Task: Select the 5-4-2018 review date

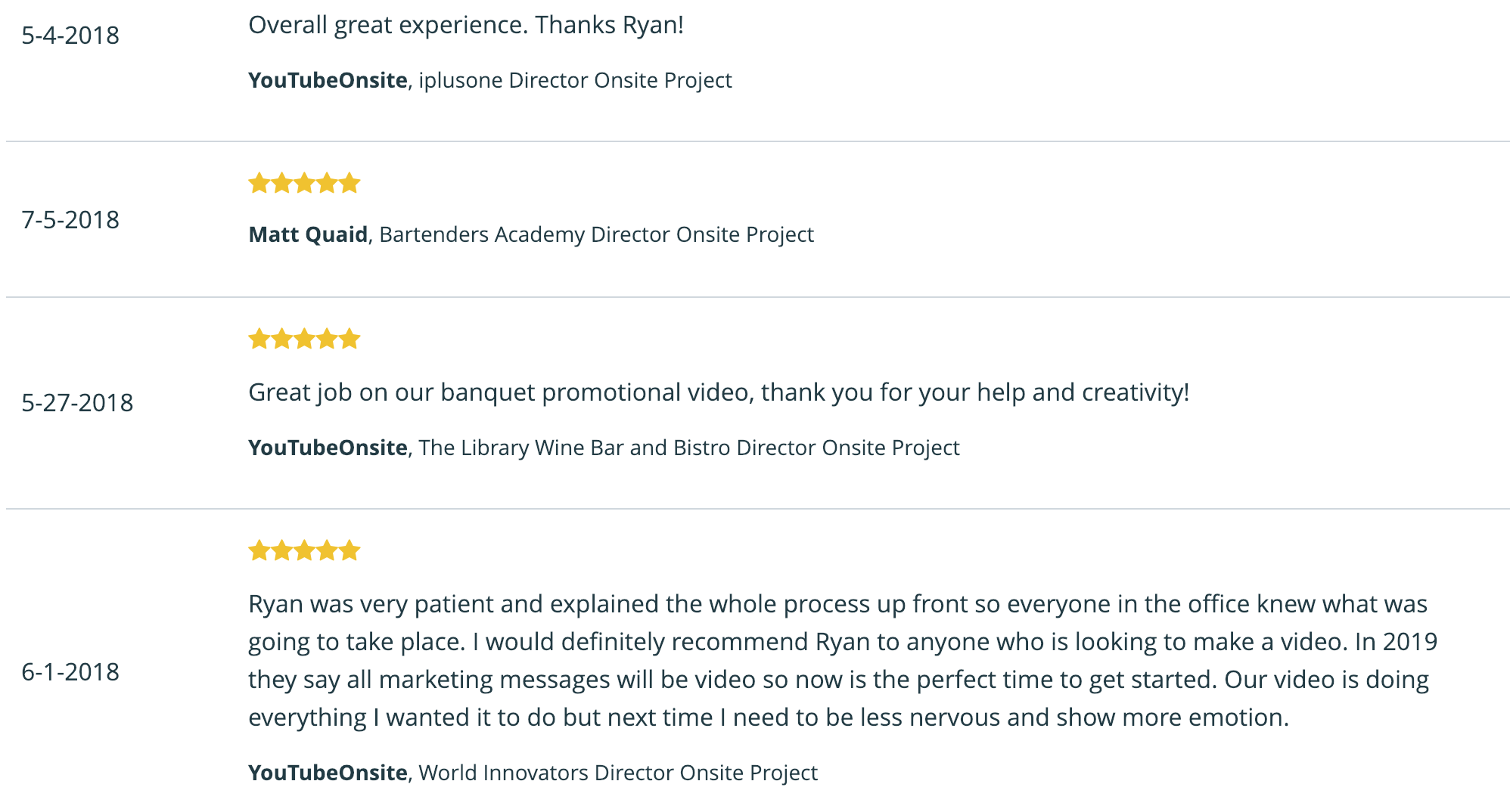Action: 70,36
